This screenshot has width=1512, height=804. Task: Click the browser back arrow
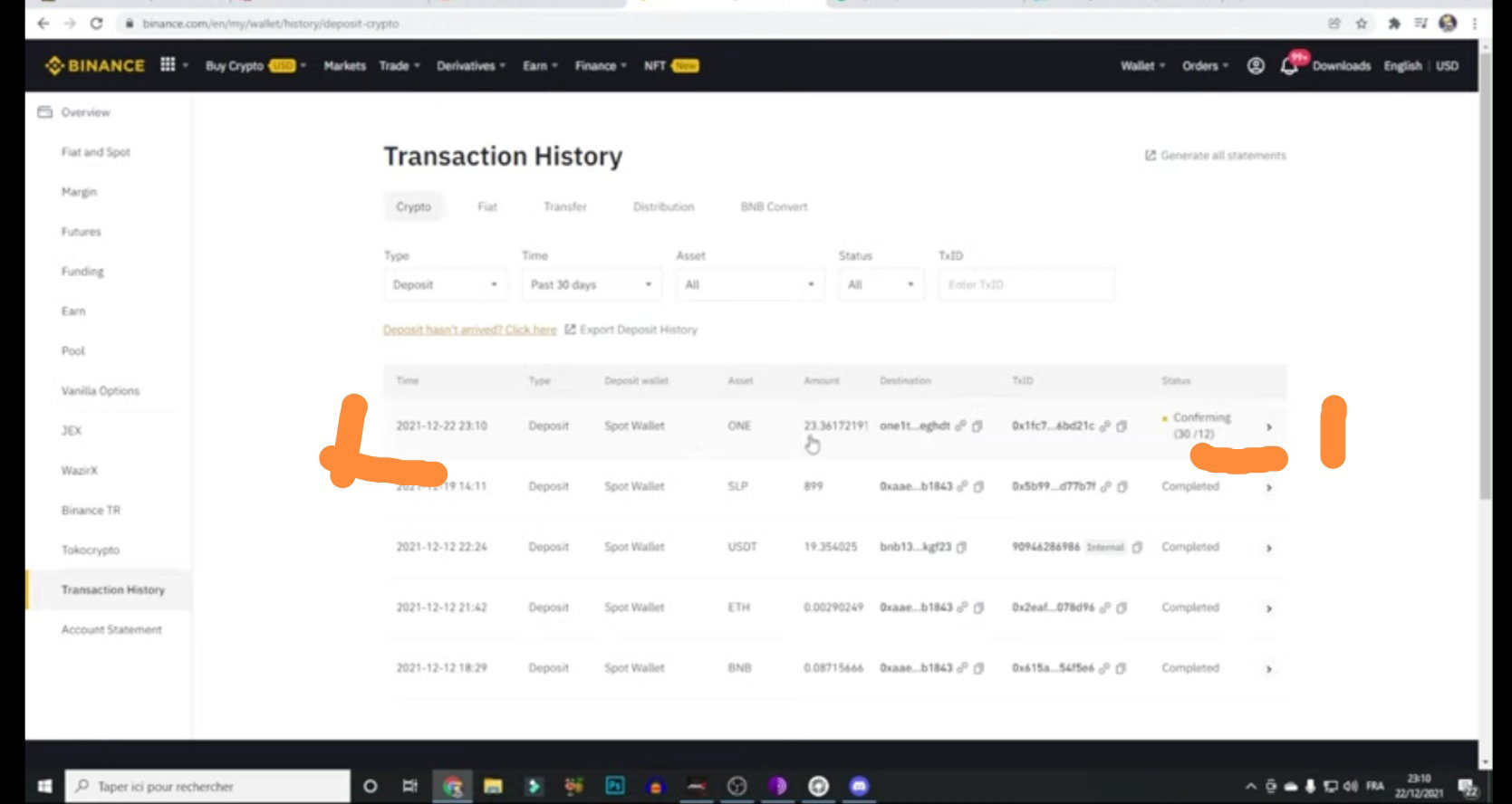(43, 24)
